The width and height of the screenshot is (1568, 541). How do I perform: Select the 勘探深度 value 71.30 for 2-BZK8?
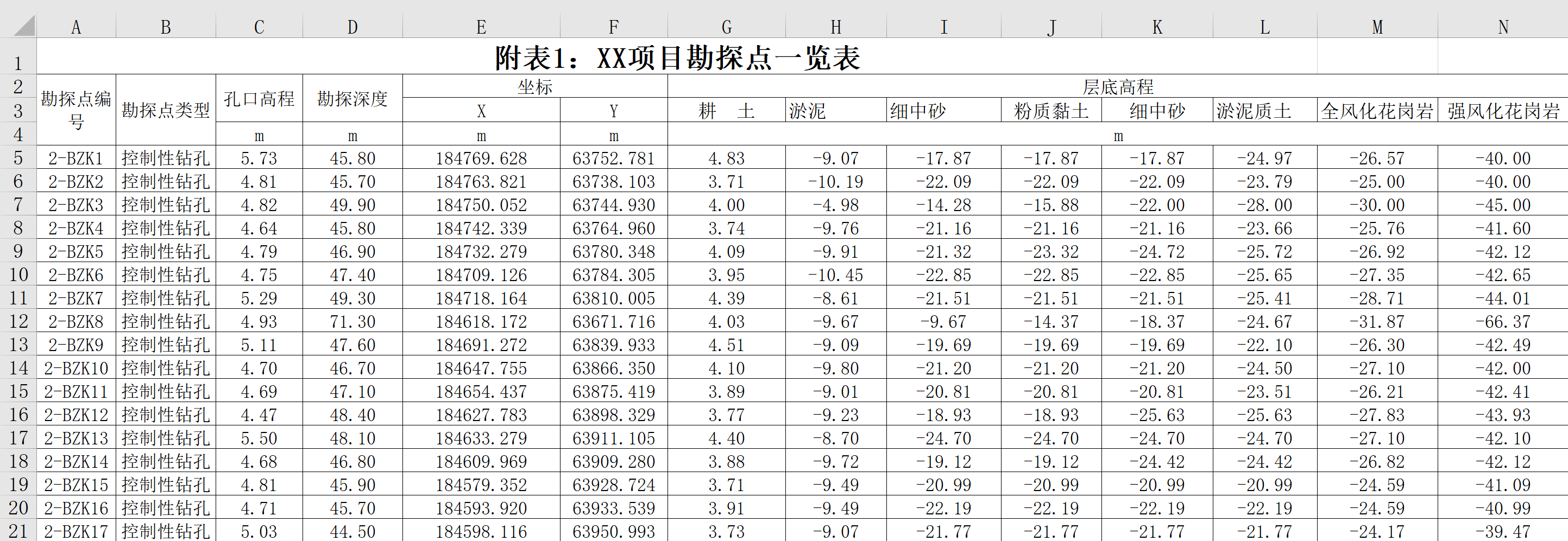[x=352, y=320]
